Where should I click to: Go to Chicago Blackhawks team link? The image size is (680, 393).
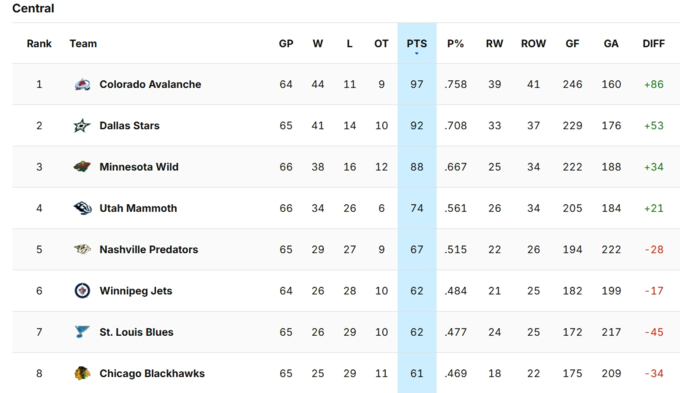pyautogui.click(x=152, y=373)
